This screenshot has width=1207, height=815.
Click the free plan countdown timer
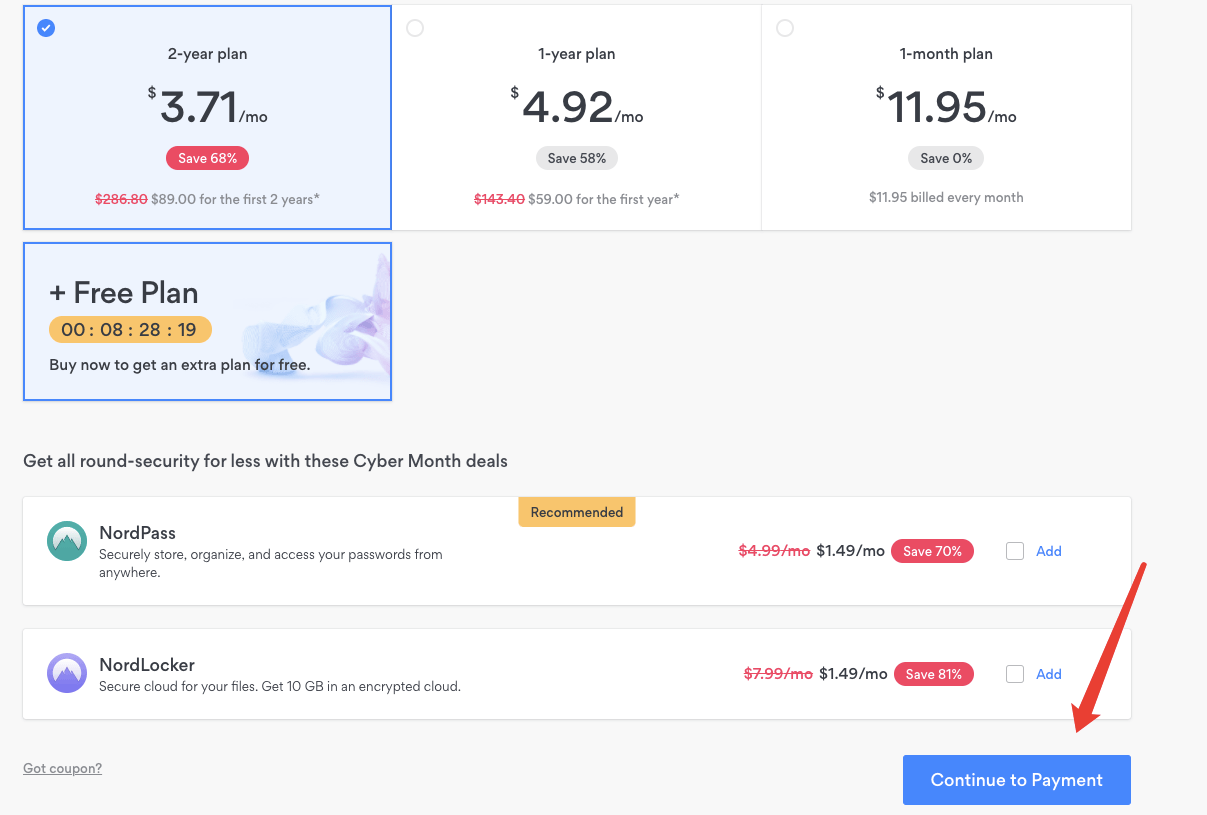pos(130,330)
